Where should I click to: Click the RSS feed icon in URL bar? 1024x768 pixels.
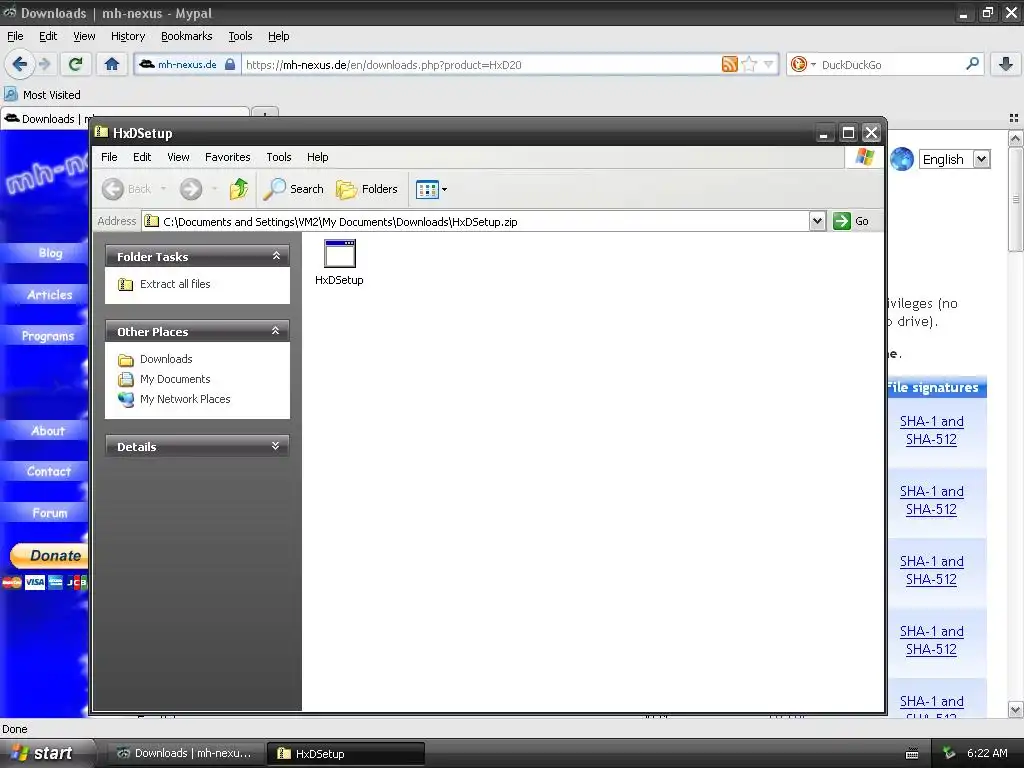(x=729, y=64)
